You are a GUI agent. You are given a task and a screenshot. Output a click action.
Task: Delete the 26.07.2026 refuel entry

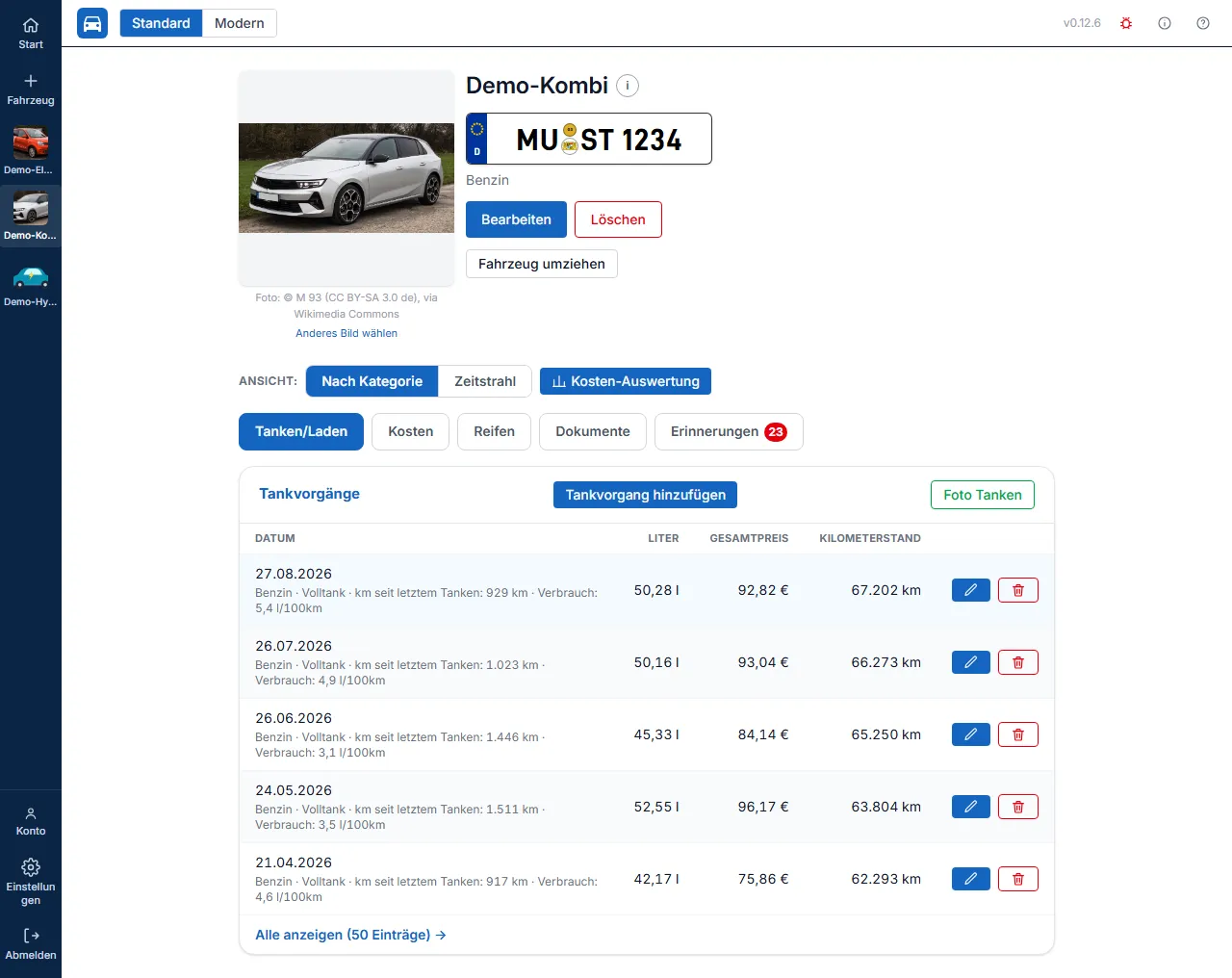click(1018, 662)
